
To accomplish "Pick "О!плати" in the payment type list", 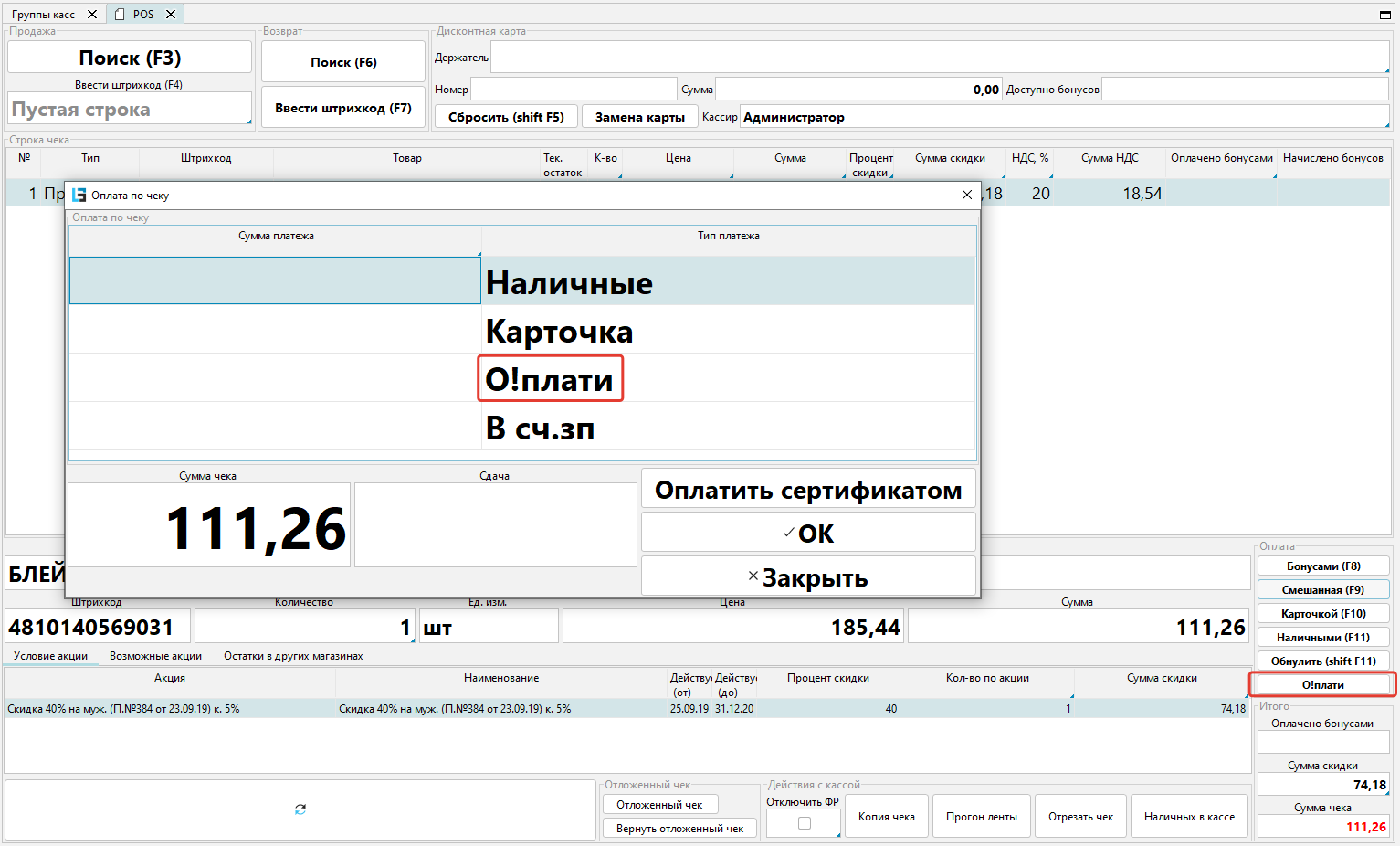I will 550,379.
